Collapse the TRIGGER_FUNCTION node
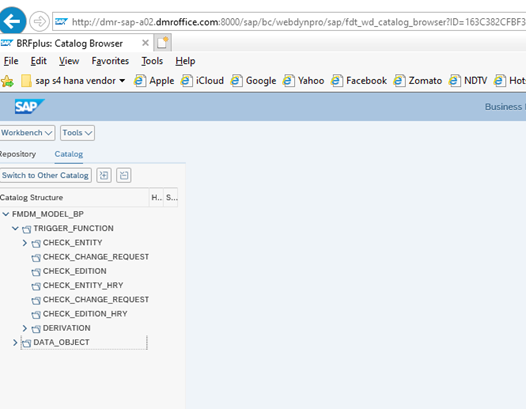Viewport: 526px width, 409px height. 15,228
